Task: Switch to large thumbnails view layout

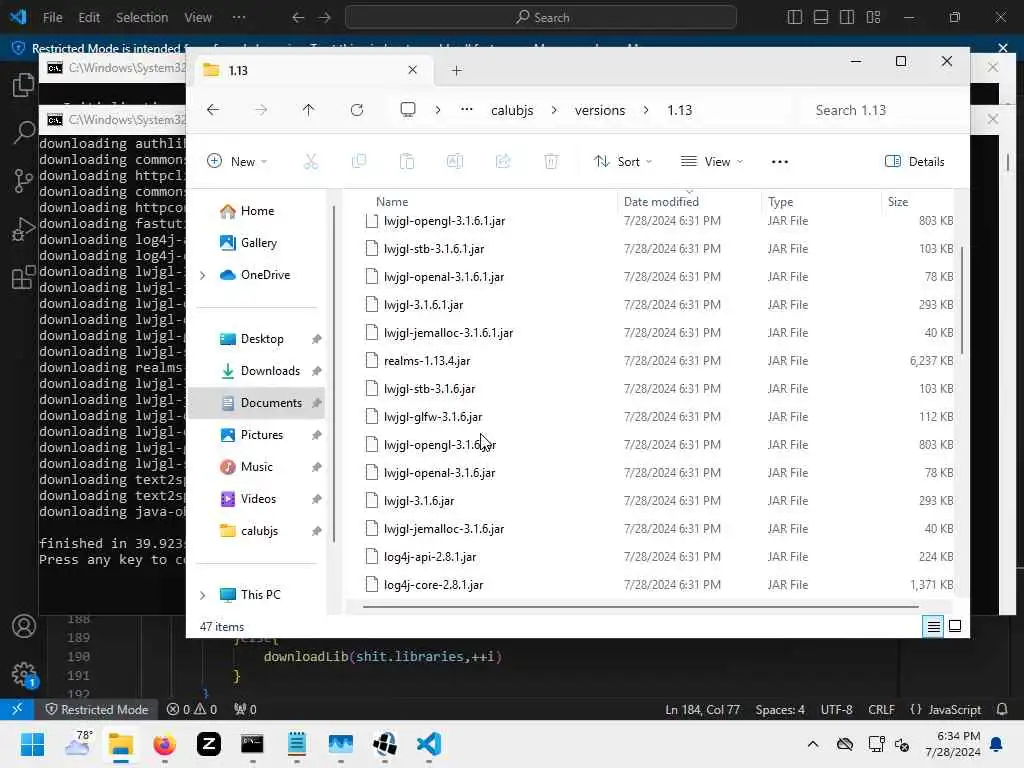Action: (x=955, y=627)
